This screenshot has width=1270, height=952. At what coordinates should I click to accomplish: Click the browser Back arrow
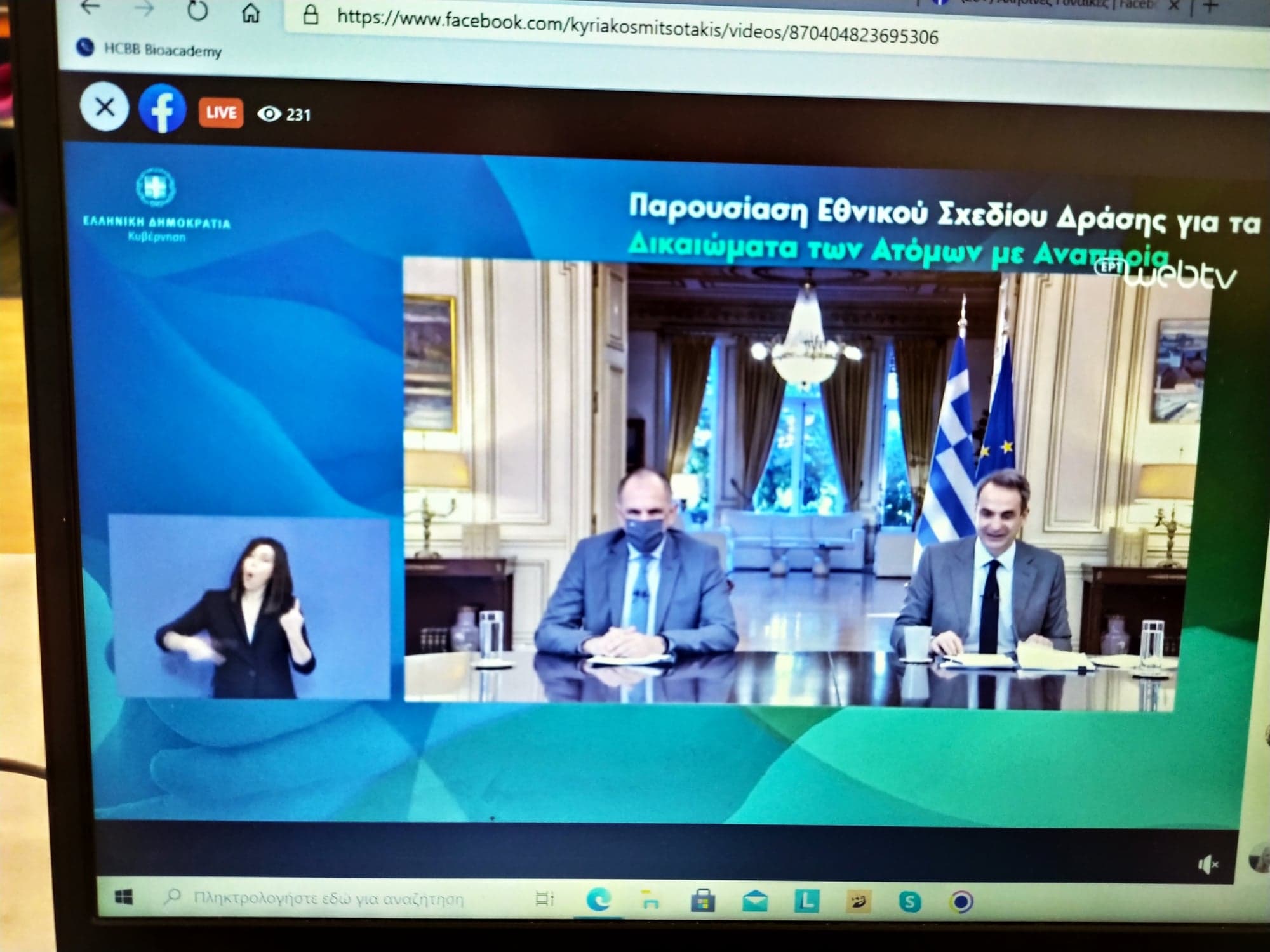point(91,8)
